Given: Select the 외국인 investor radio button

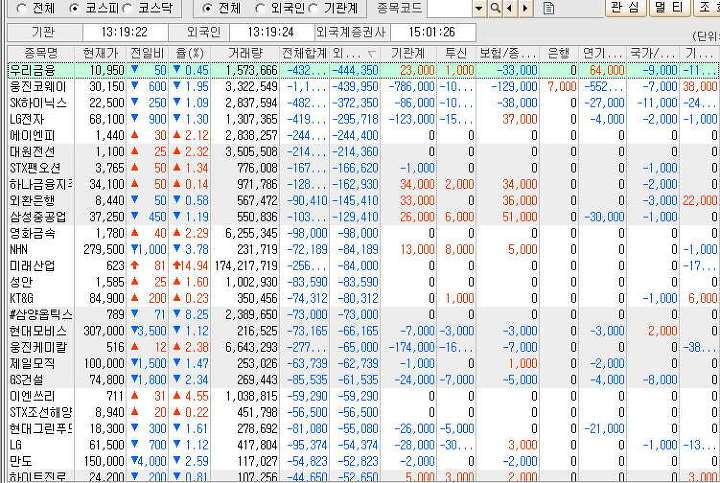Looking at the screenshot, I should click(261, 8).
